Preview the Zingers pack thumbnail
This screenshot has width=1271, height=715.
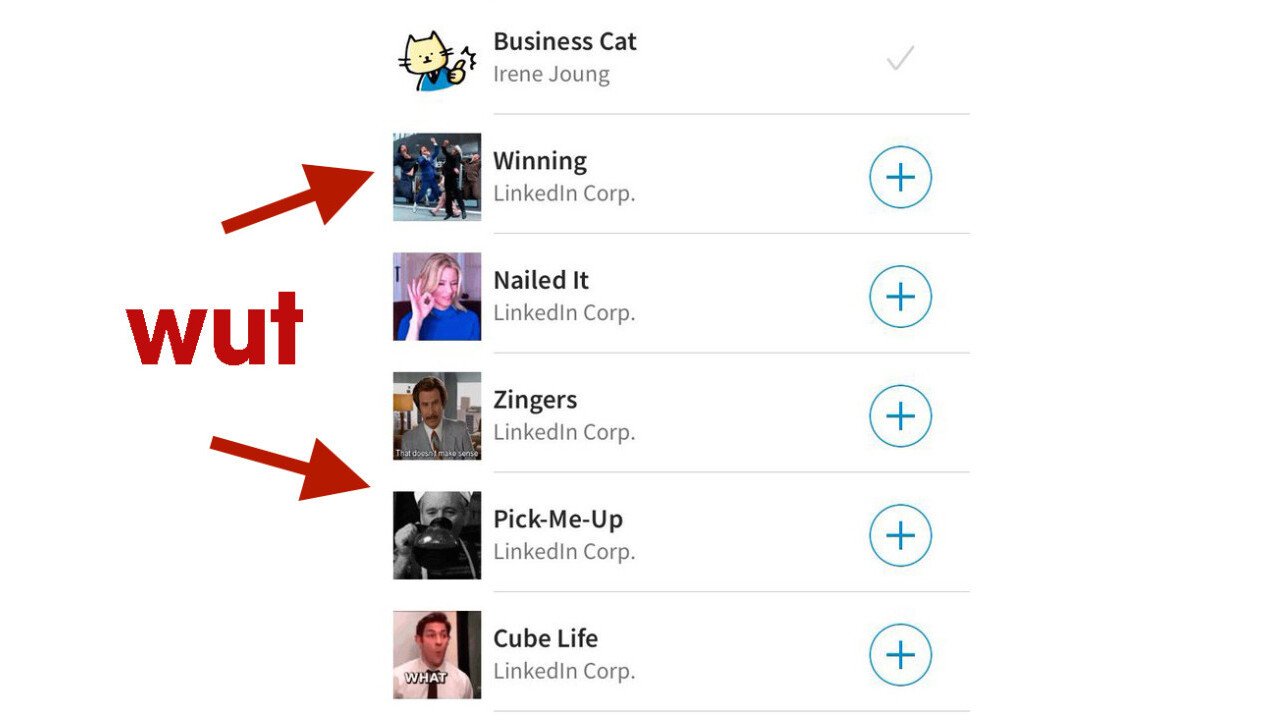(x=437, y=416)
